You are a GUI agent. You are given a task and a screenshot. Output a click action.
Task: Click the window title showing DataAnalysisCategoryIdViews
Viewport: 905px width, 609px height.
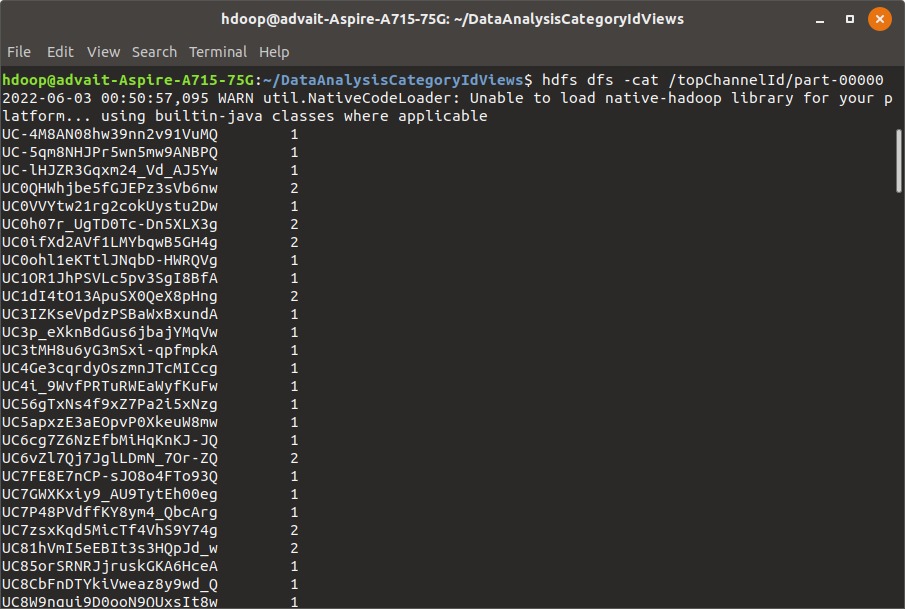(x=452, y=18)
